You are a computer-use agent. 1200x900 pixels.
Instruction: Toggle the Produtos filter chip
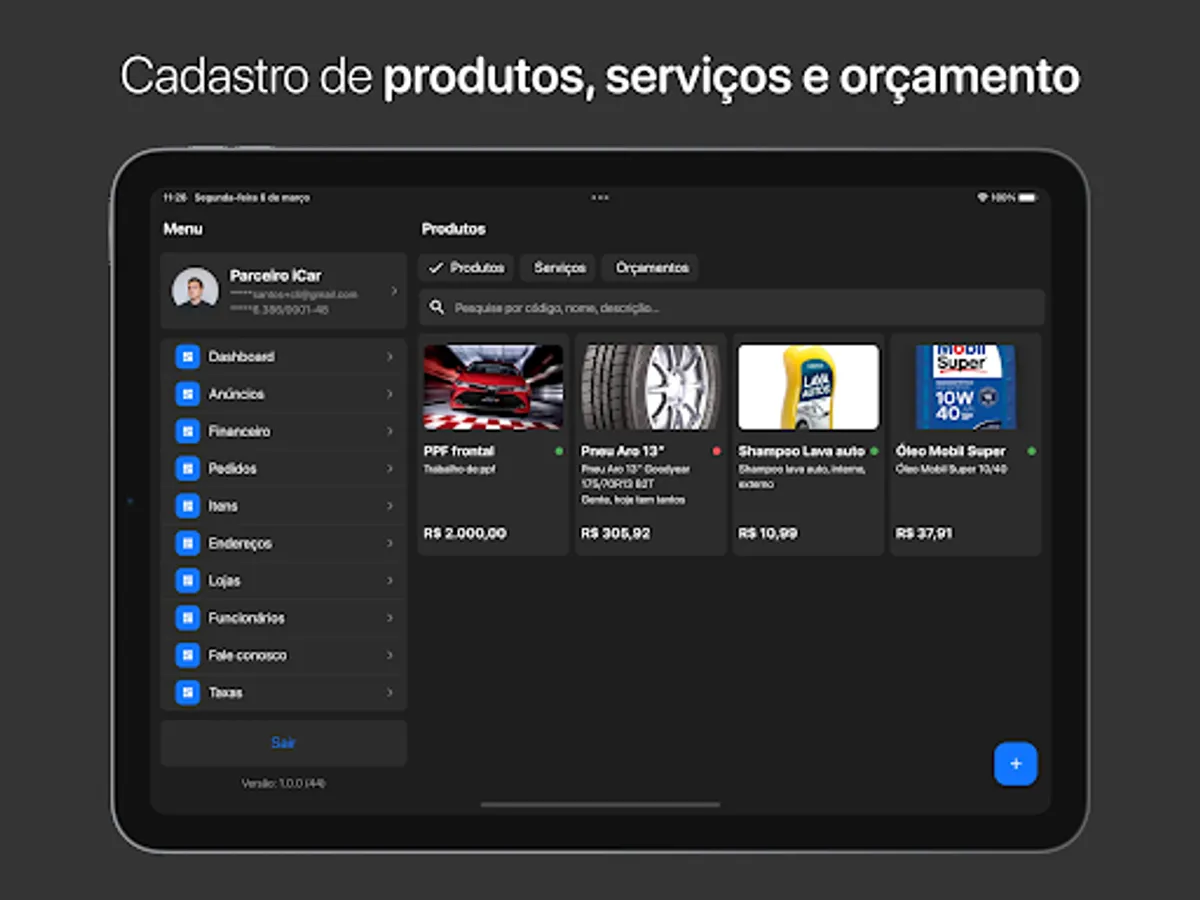tap(465, 268)
